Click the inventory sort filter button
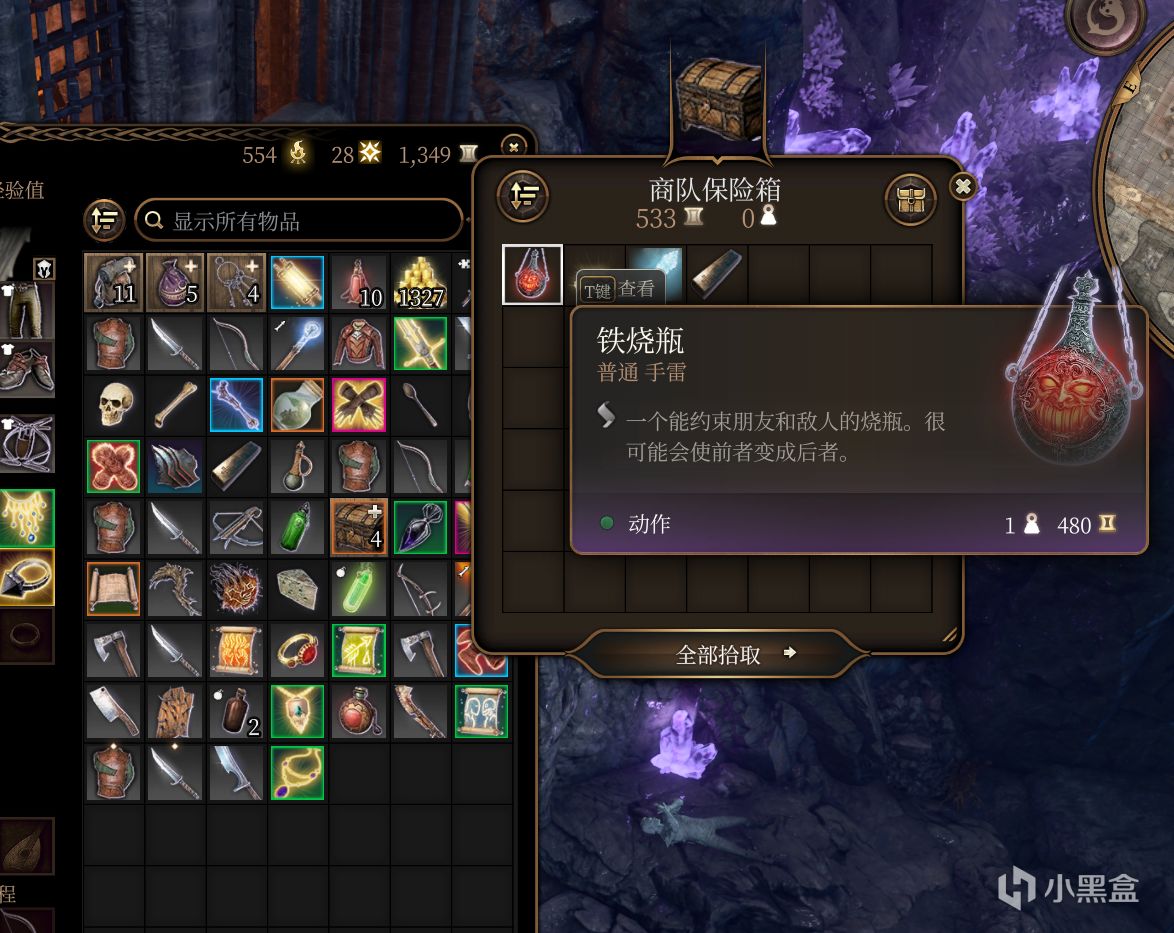1174x933 pixels. [x=104, y=219]
